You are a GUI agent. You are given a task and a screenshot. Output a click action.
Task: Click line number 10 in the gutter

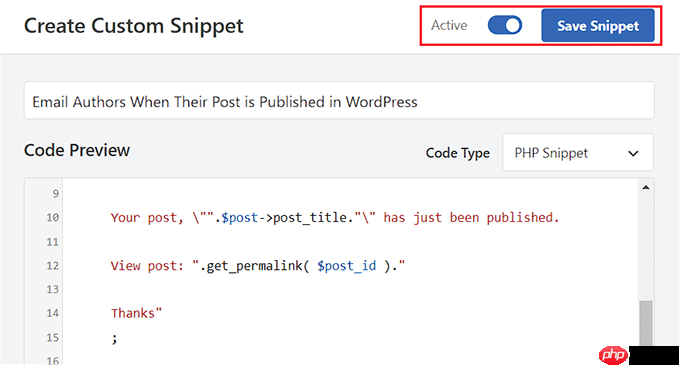pyautogui.click(x=52, y=217)
